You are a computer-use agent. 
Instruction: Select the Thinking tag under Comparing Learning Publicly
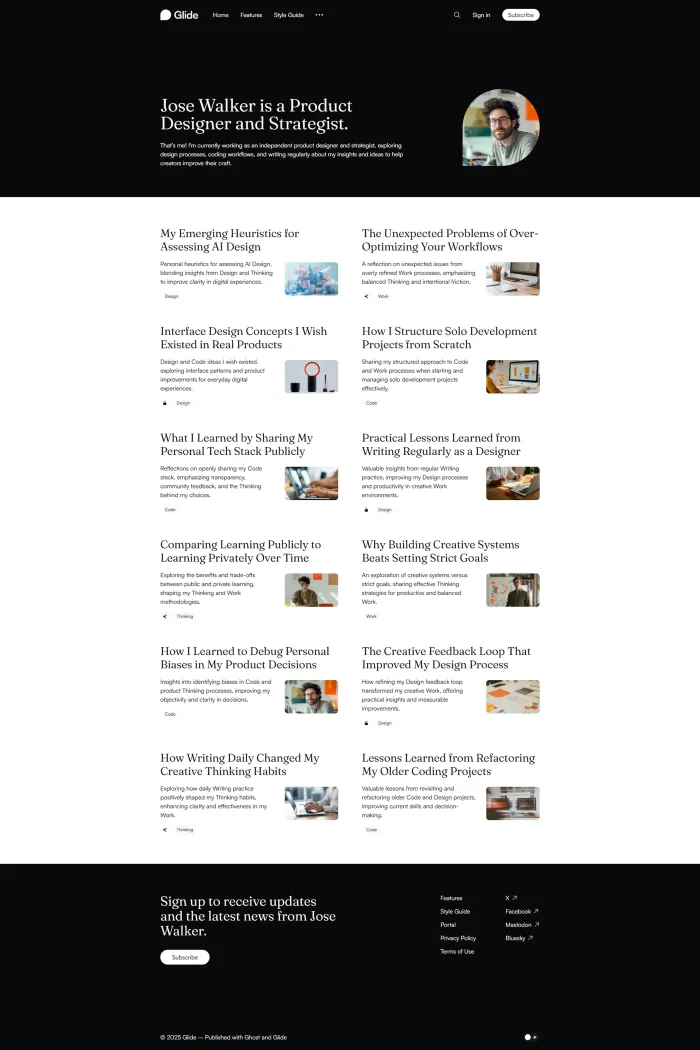[x=185, y=616]
